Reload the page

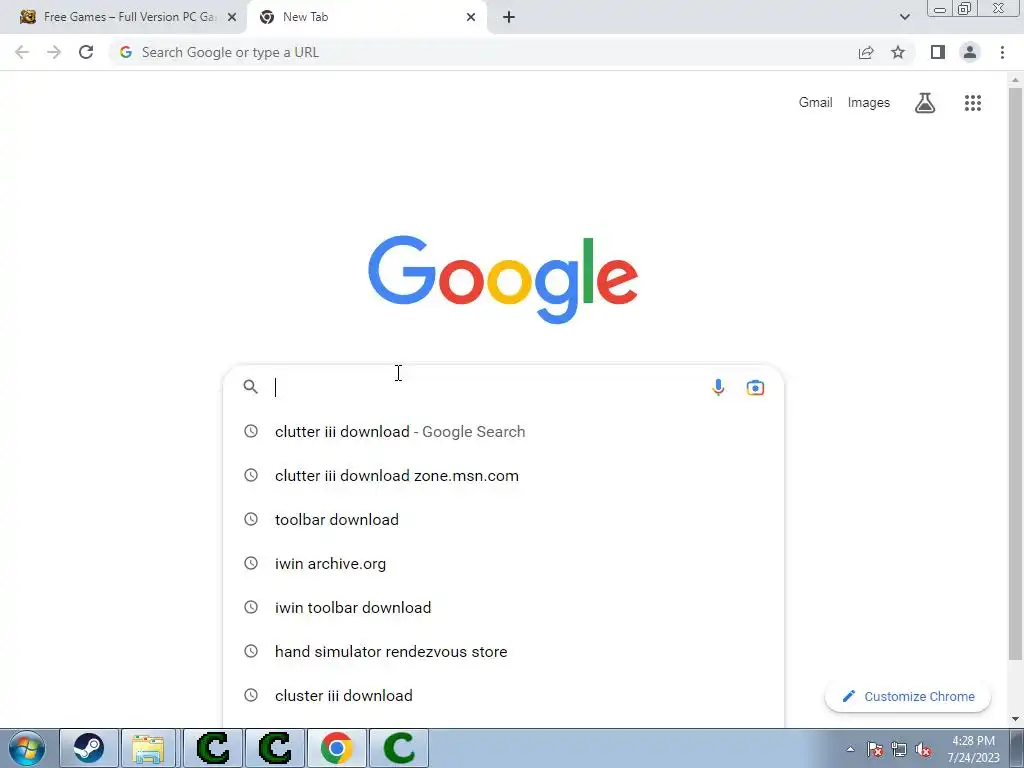click(86, 52)
